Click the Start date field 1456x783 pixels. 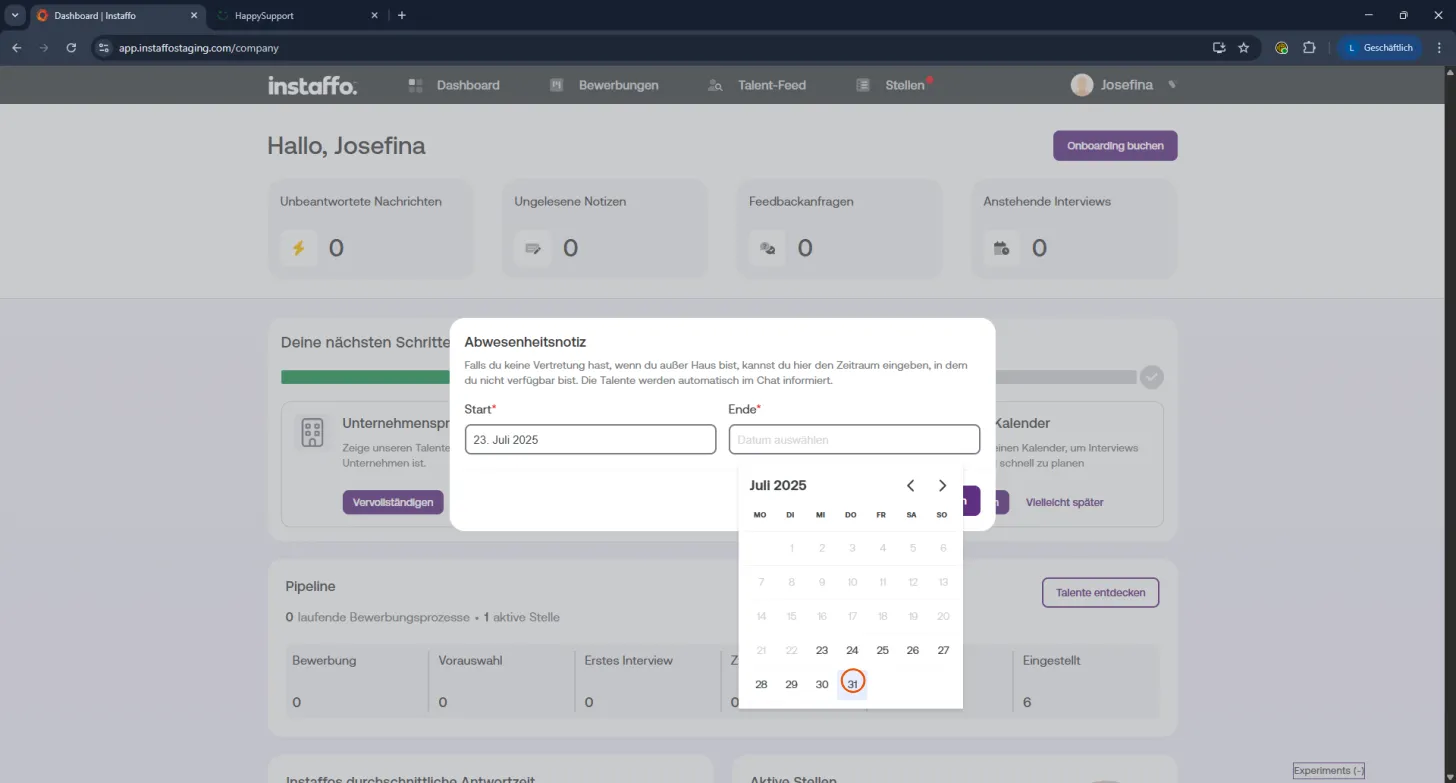590,440
